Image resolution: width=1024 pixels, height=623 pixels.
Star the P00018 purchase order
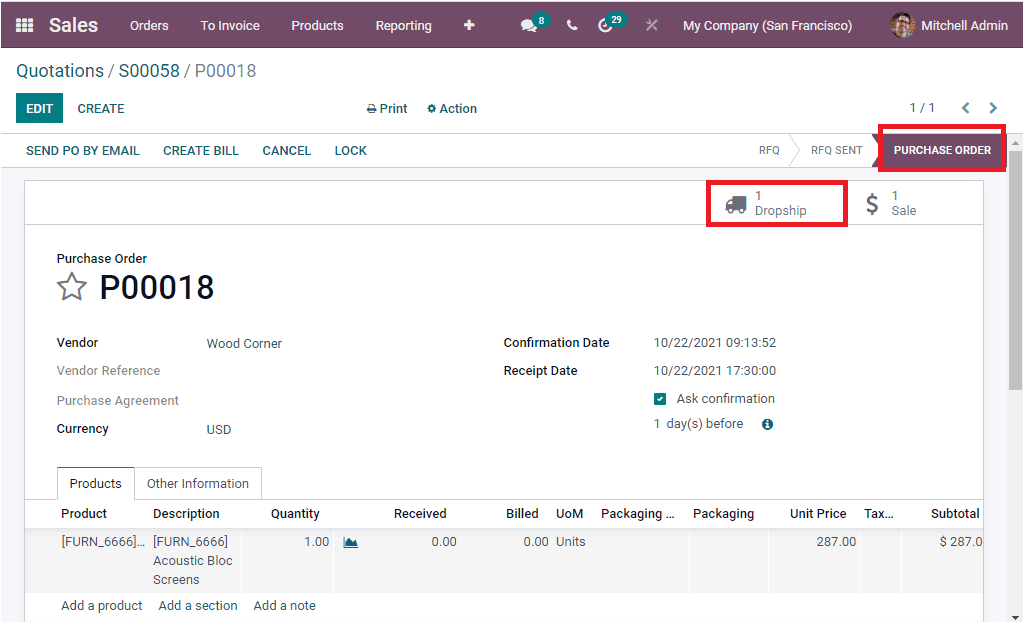pyautogui.click(x=71, y=287)
